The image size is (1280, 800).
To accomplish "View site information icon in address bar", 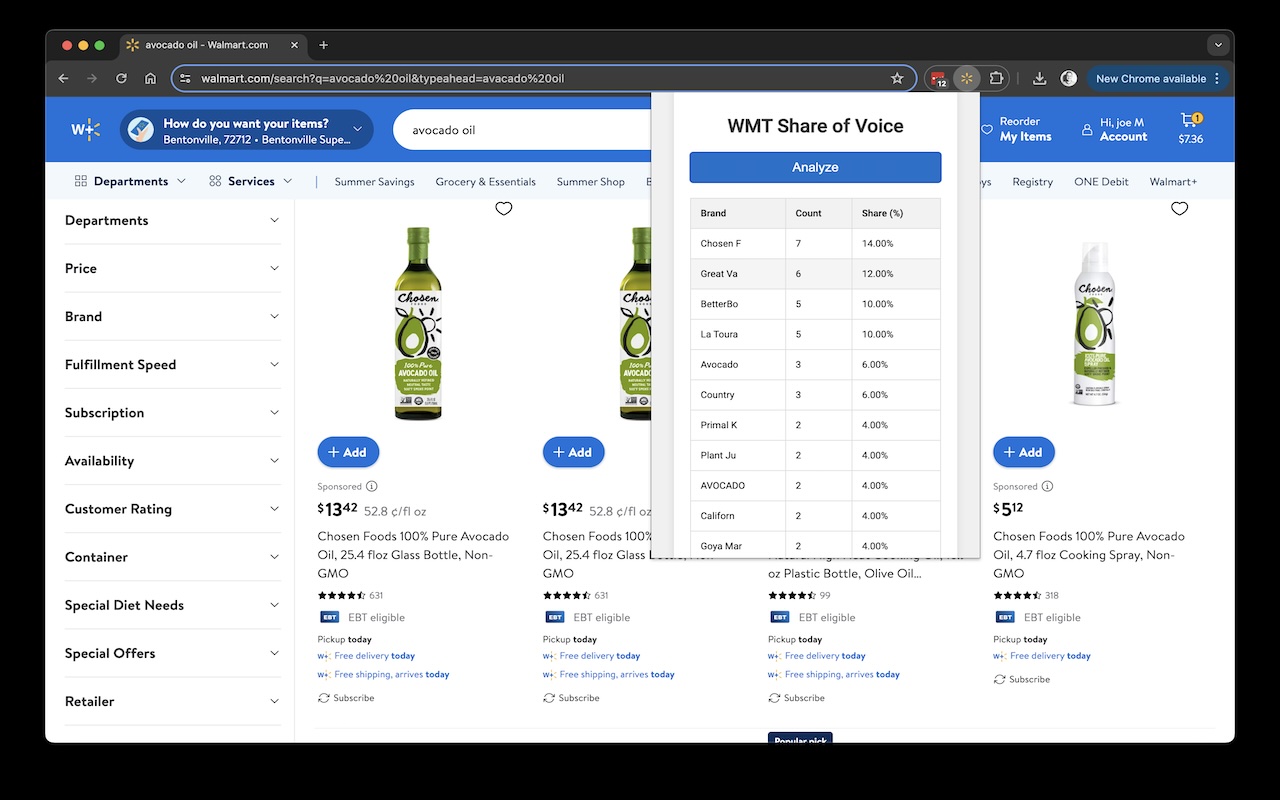I will click(x=185, y=78).
